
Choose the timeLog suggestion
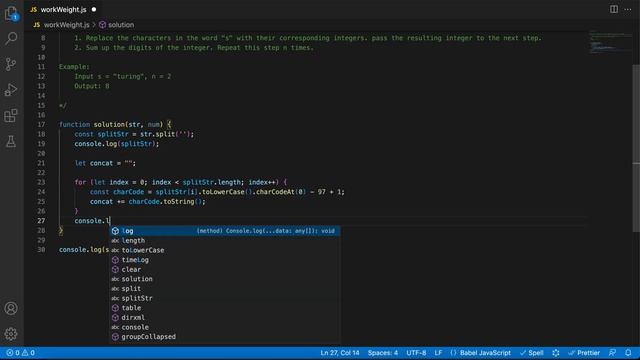tap(225, 260)
